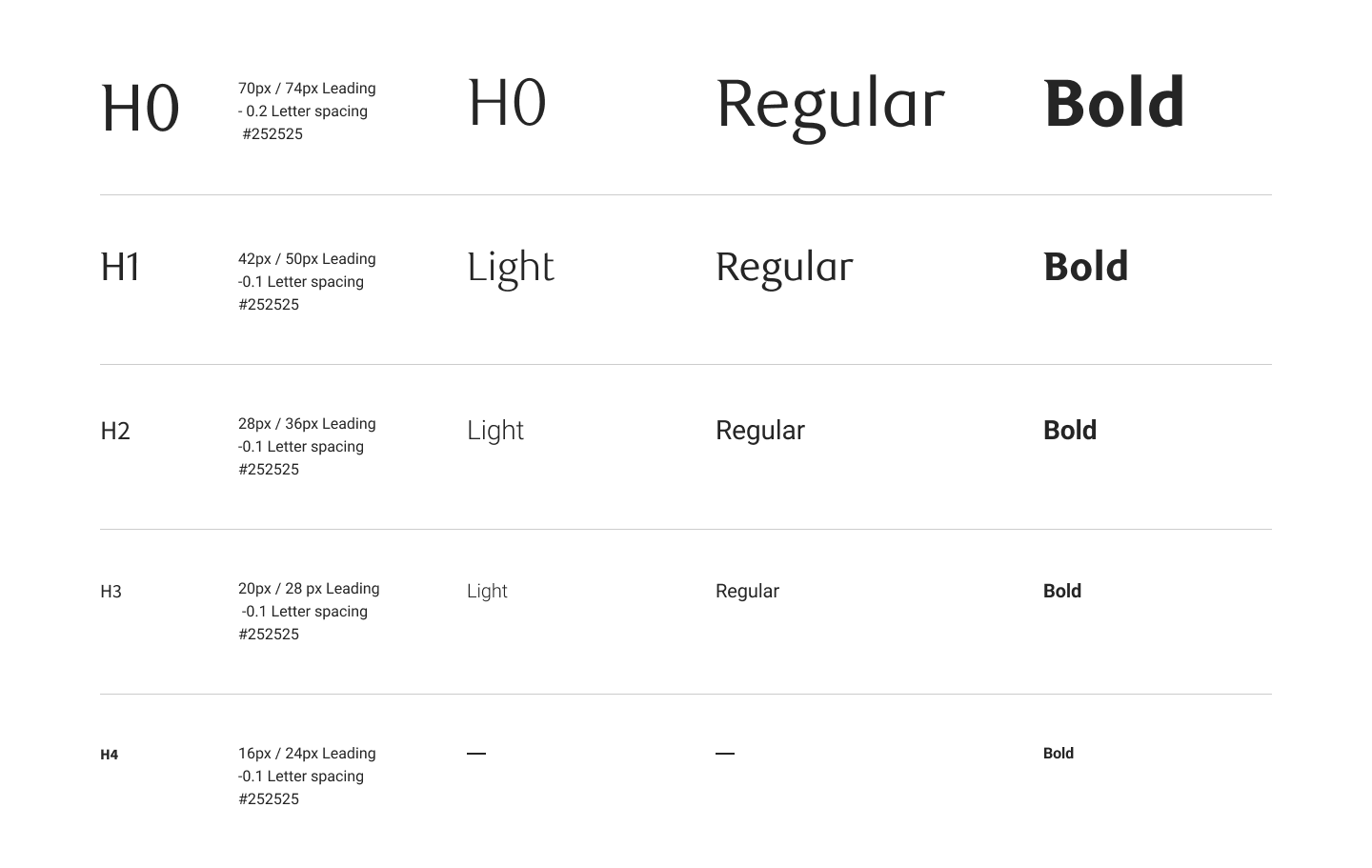Select the H3 Light sample text
This screenshot has width=1372, height=868.
click(x=487, y=592)
